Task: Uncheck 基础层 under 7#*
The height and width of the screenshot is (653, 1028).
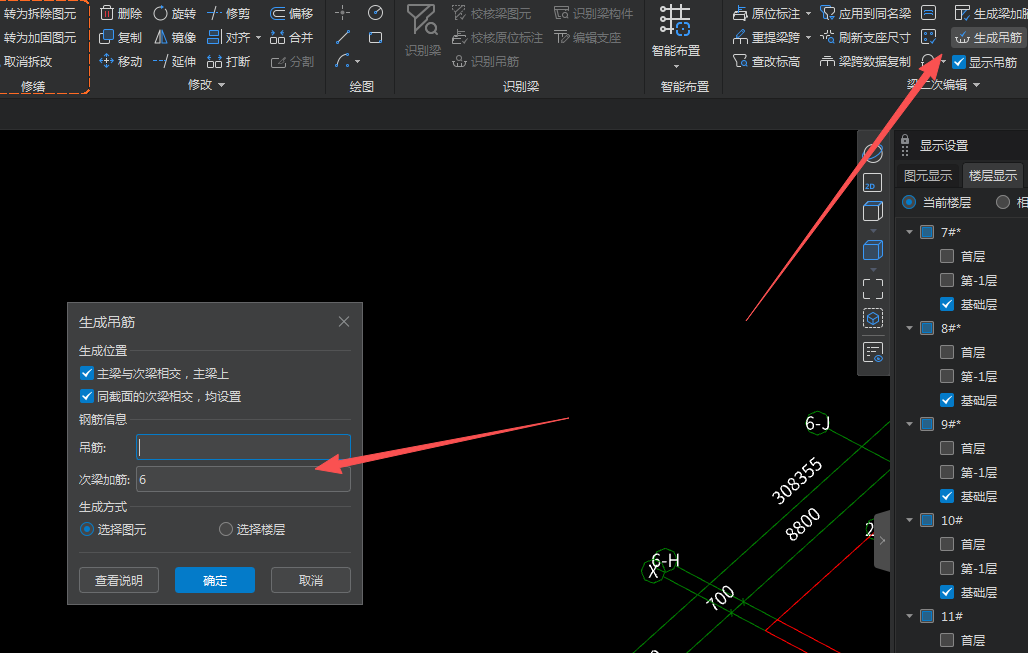Action: point(947,304)
